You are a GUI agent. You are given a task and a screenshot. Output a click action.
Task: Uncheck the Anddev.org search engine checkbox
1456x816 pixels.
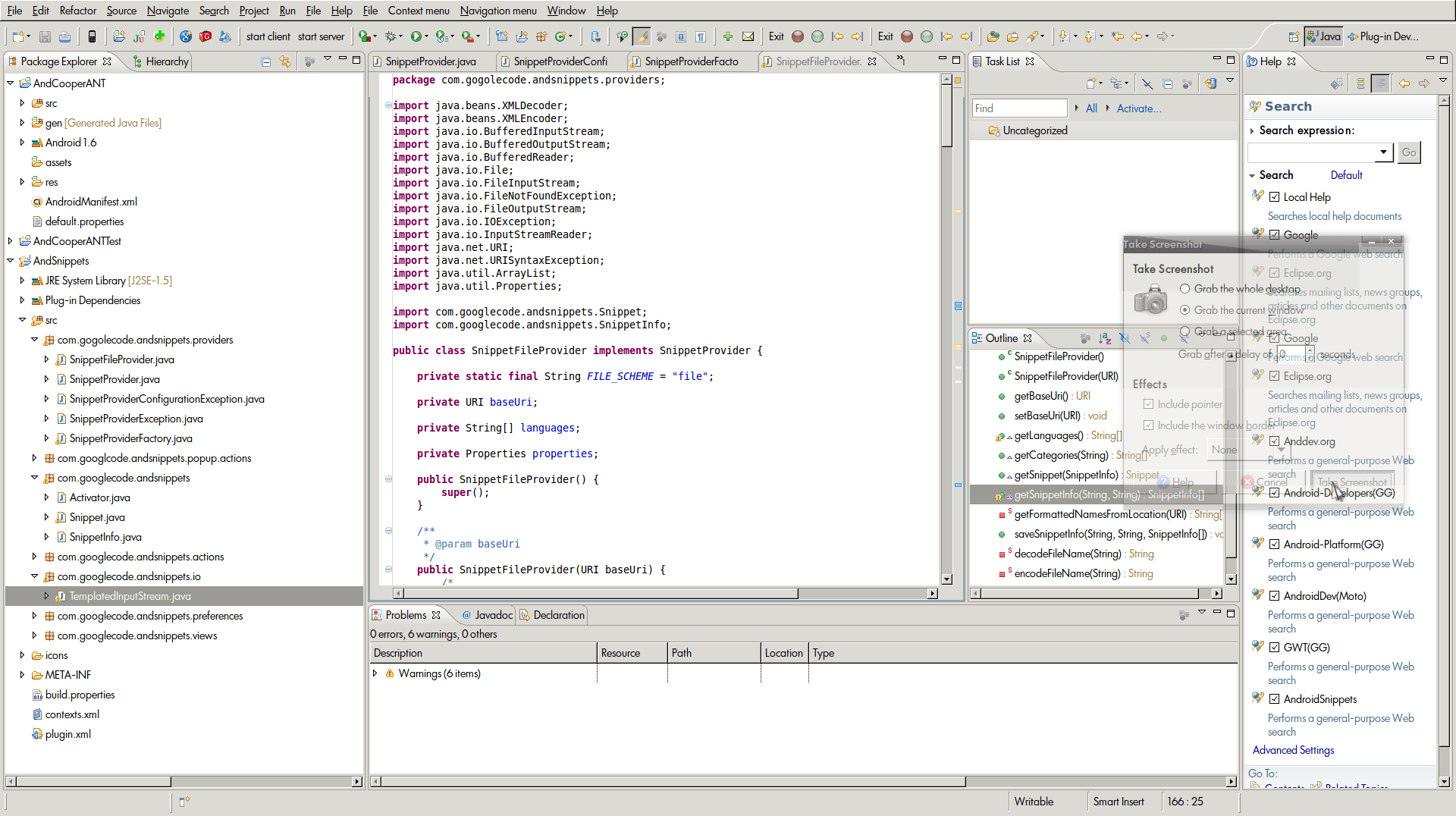[x=1275, y=441]
